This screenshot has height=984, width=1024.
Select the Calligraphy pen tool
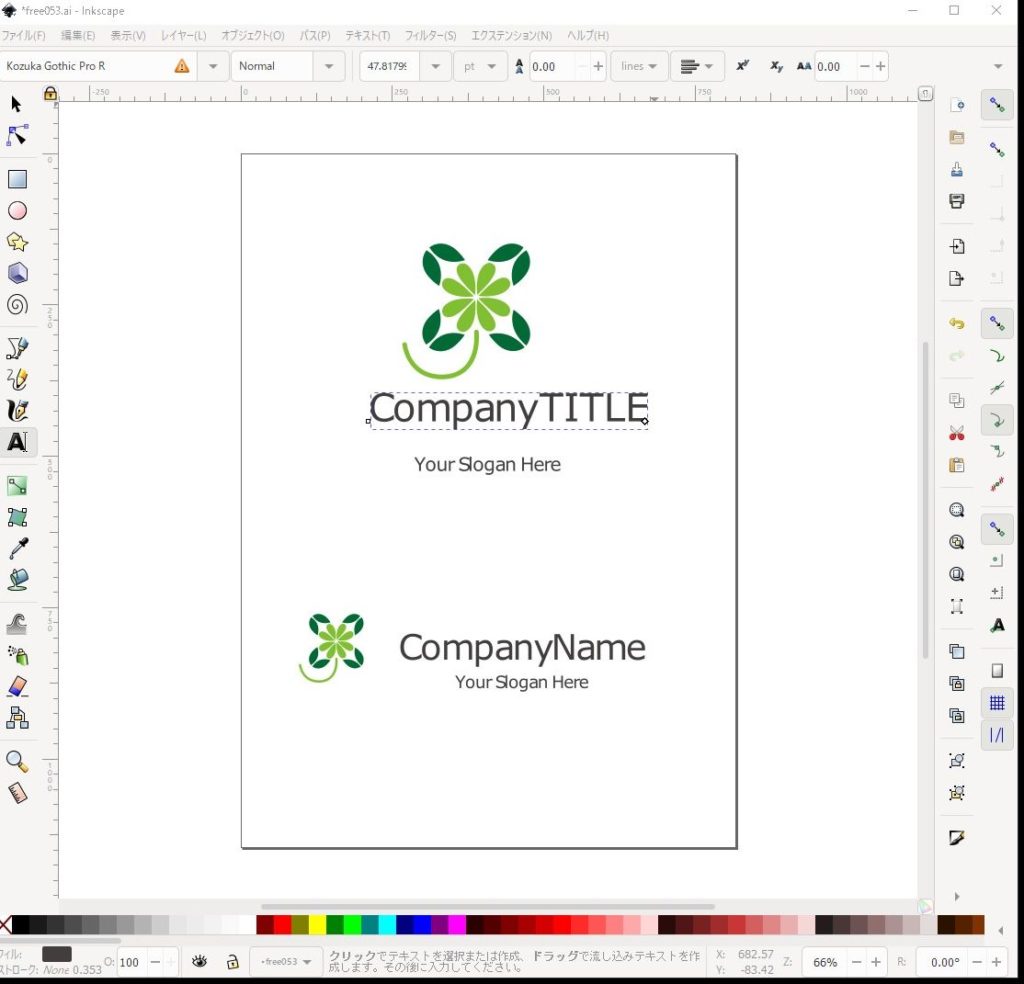(x=17, y=411)
